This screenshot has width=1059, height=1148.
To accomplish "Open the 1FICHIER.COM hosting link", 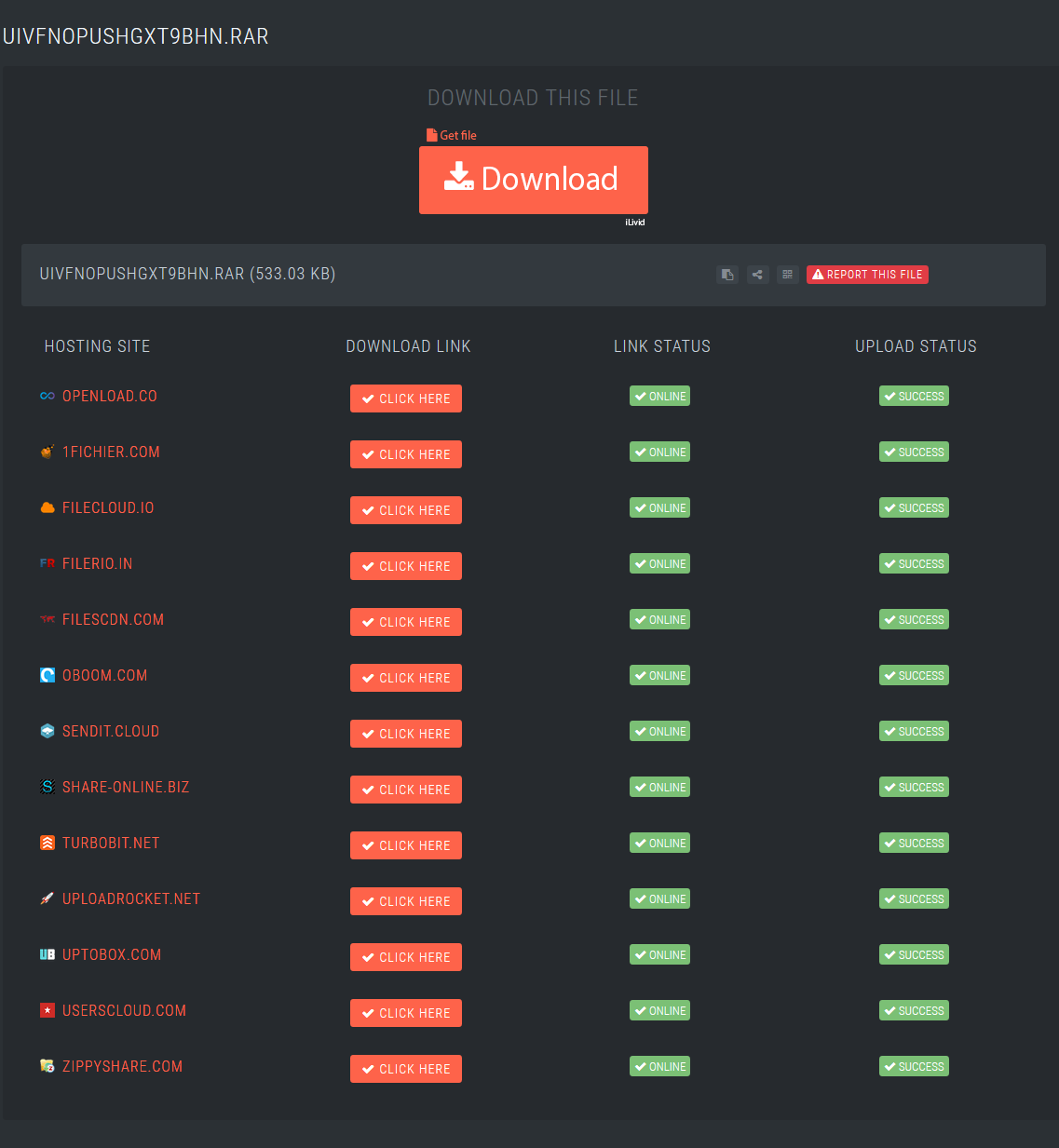I will [x=111, y=452].
